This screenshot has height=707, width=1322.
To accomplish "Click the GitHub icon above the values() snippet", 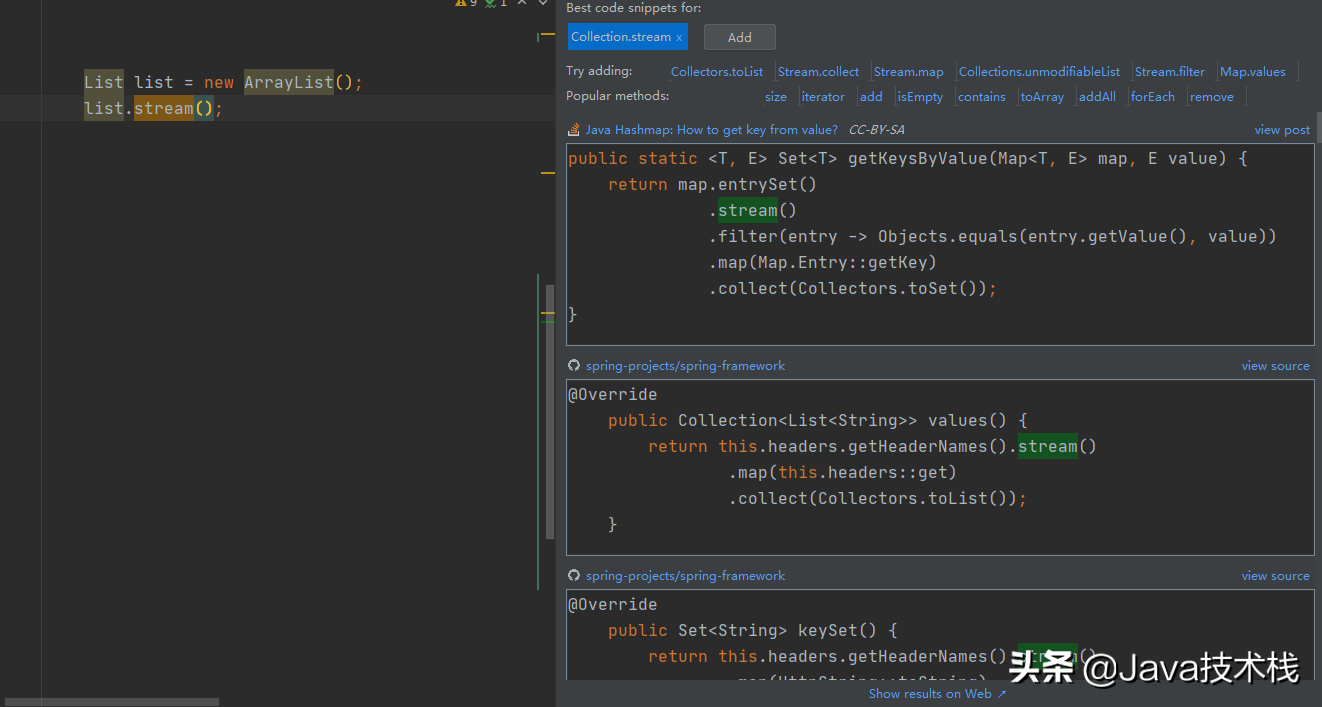I will pos(574,366).
